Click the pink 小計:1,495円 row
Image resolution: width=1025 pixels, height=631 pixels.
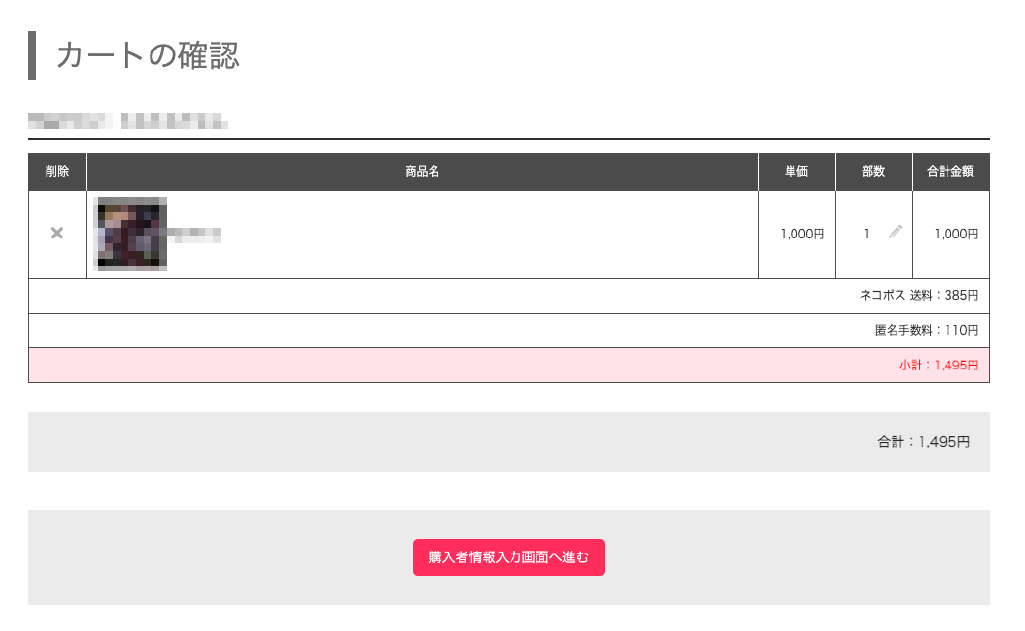tap(937, 366)
